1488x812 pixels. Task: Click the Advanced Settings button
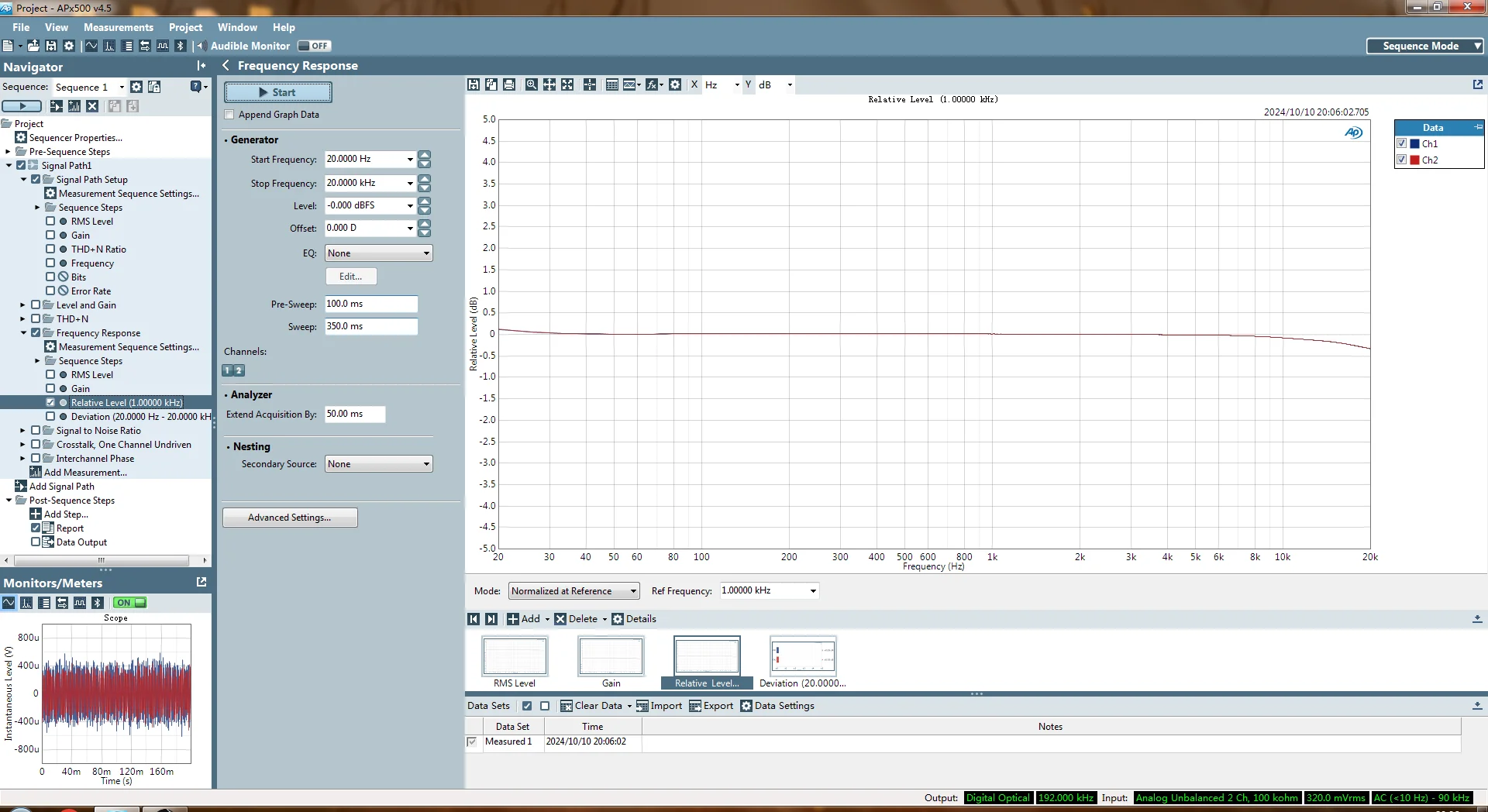pyautogui.click(x=290, y=518)
